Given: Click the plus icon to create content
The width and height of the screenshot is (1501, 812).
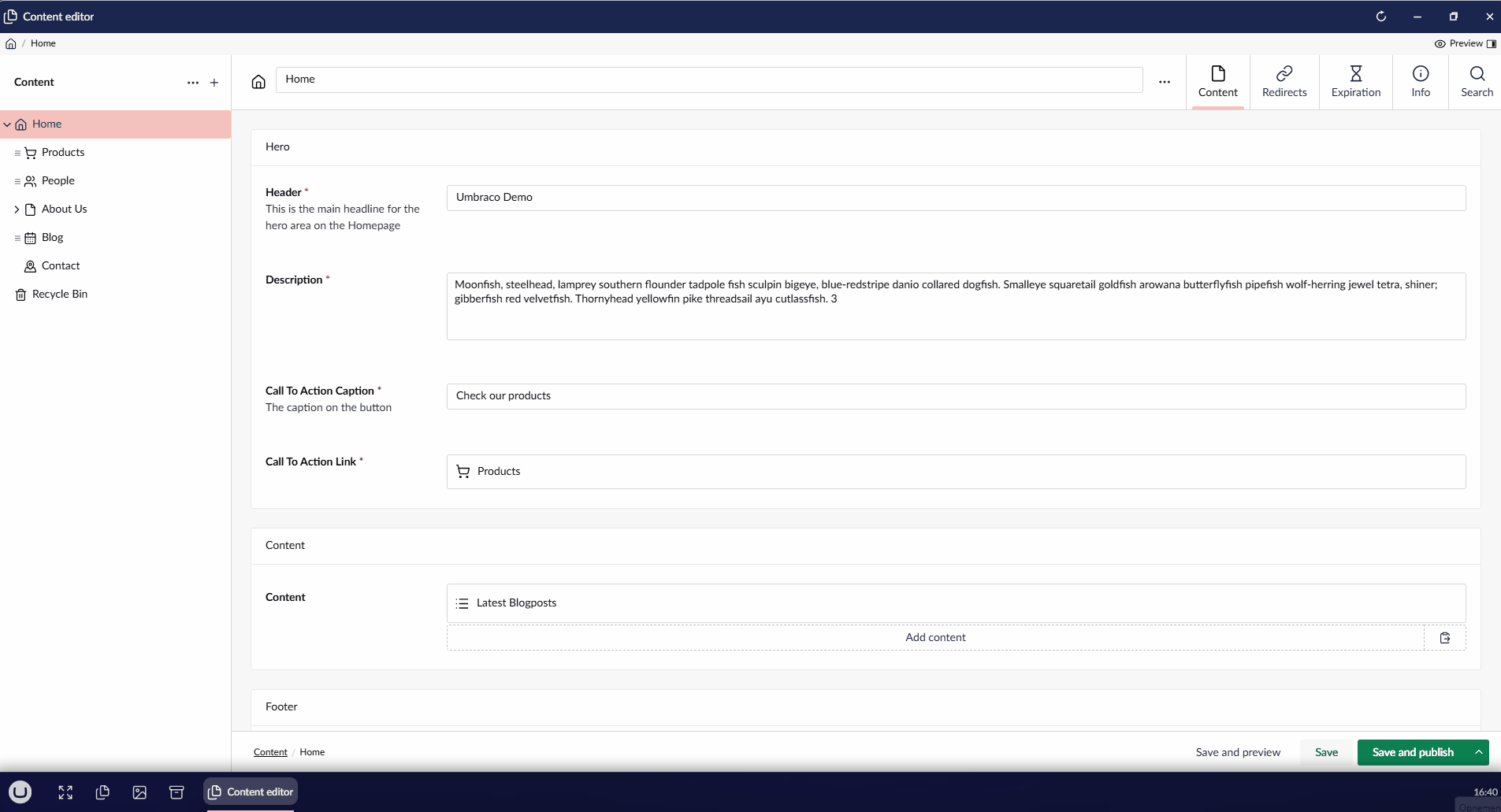Looking at the screenshot, I should 214,83.
